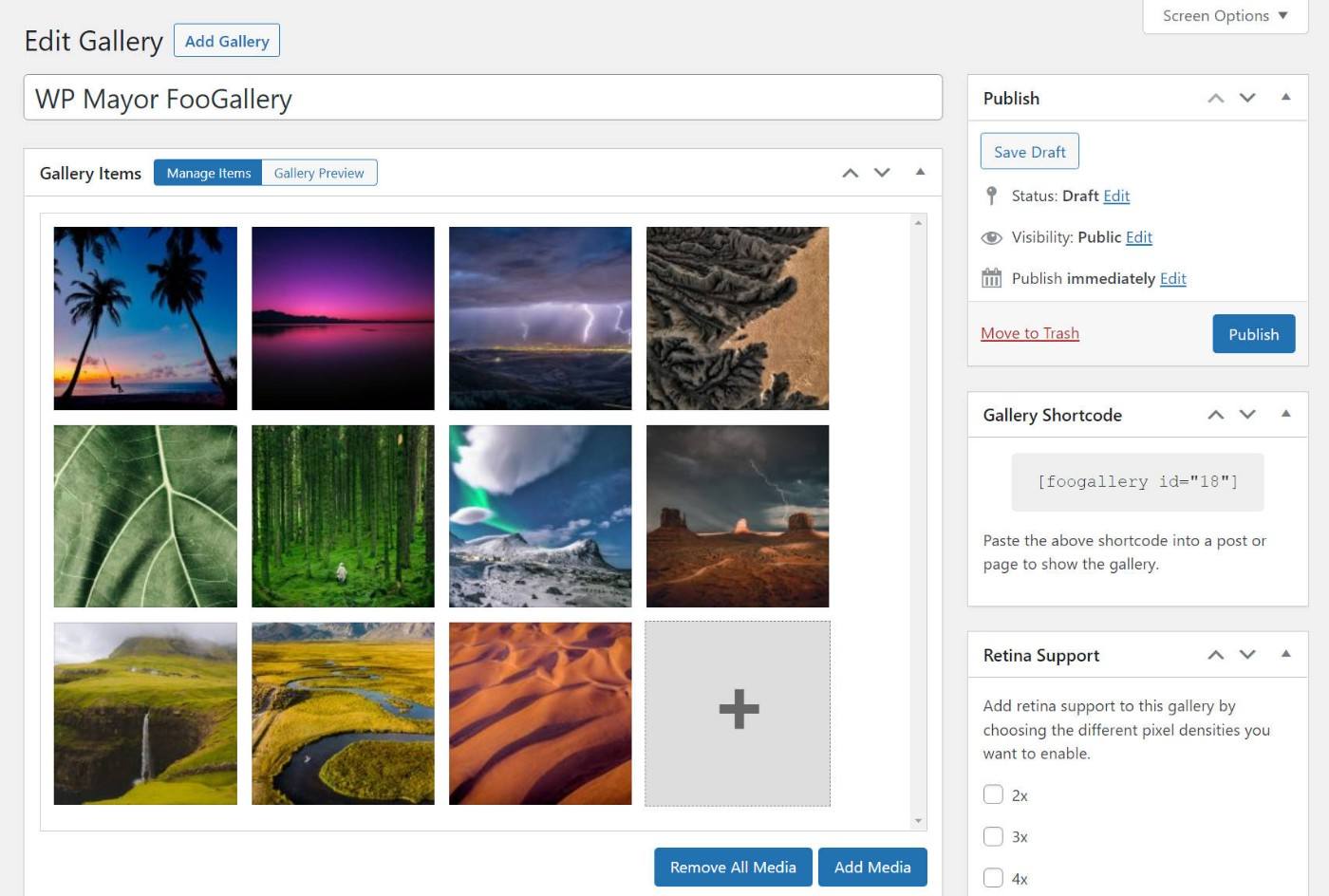
Task: Collapse the Gallery Items panel
Action: point(920,172)
